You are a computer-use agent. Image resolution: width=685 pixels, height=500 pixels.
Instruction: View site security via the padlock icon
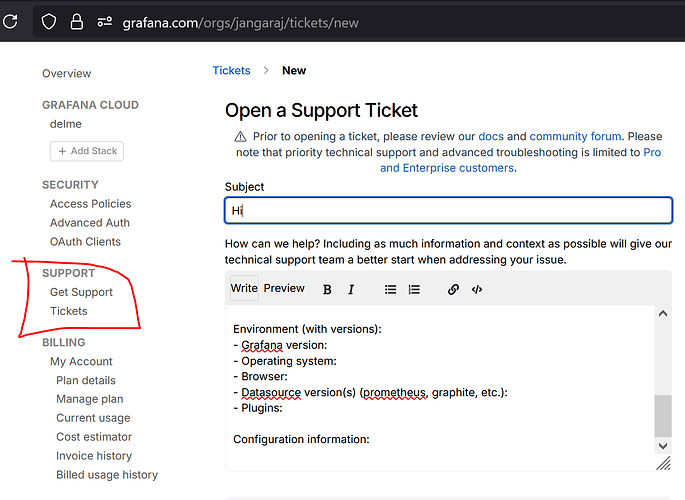click(x=76, y=21)
